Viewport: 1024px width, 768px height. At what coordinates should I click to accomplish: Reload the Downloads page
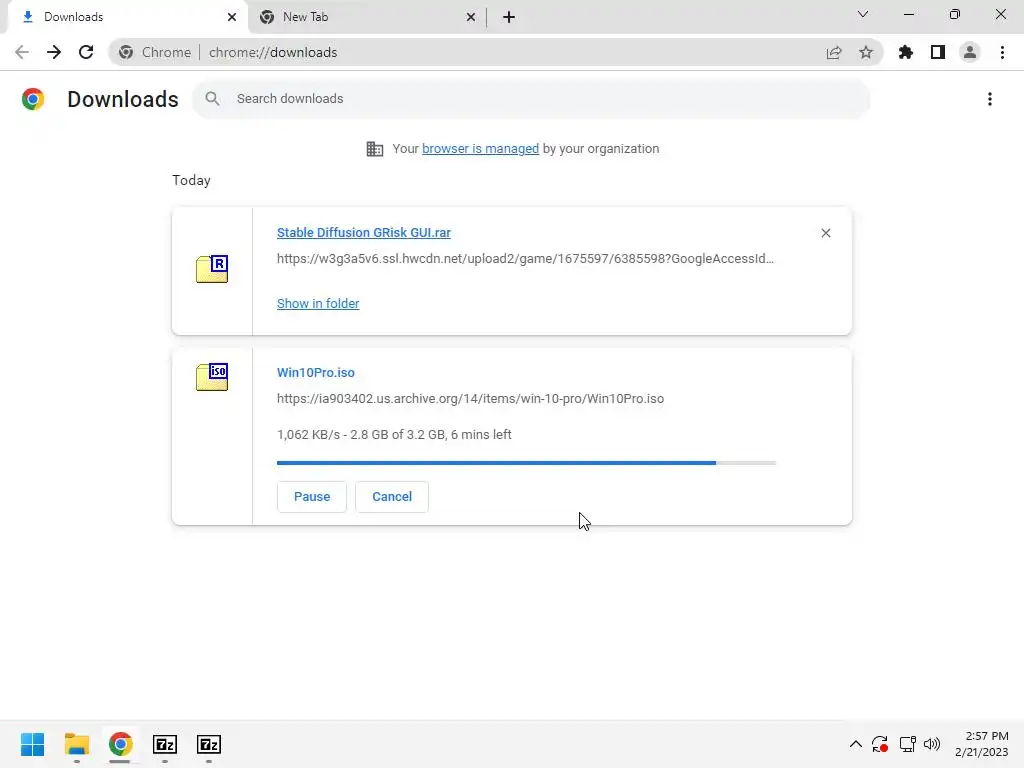(x=86, y=52)
